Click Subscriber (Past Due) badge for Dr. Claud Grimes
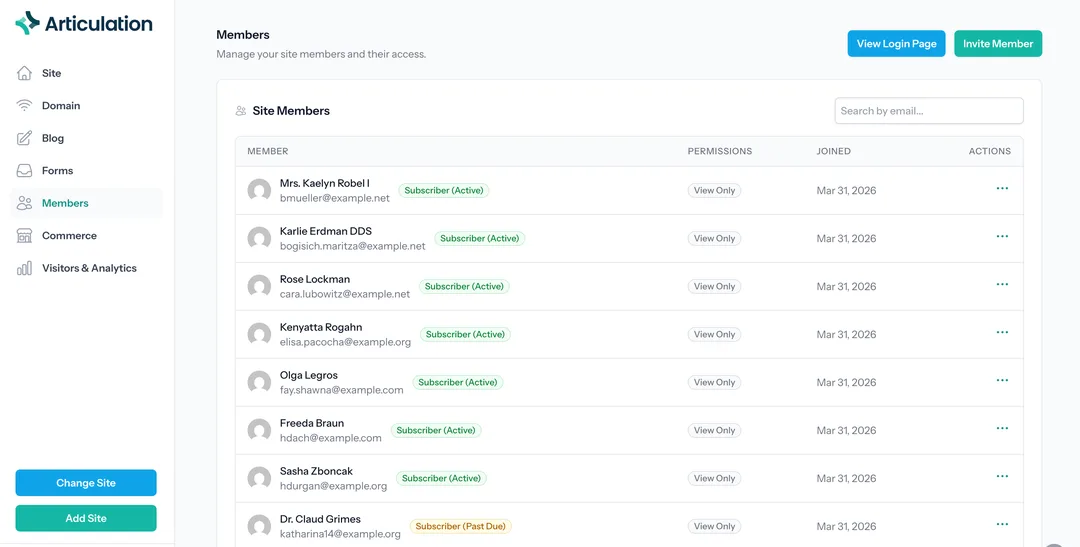Image resolution: width=1080 pixels, height=547 pixels. coord(460,526)
